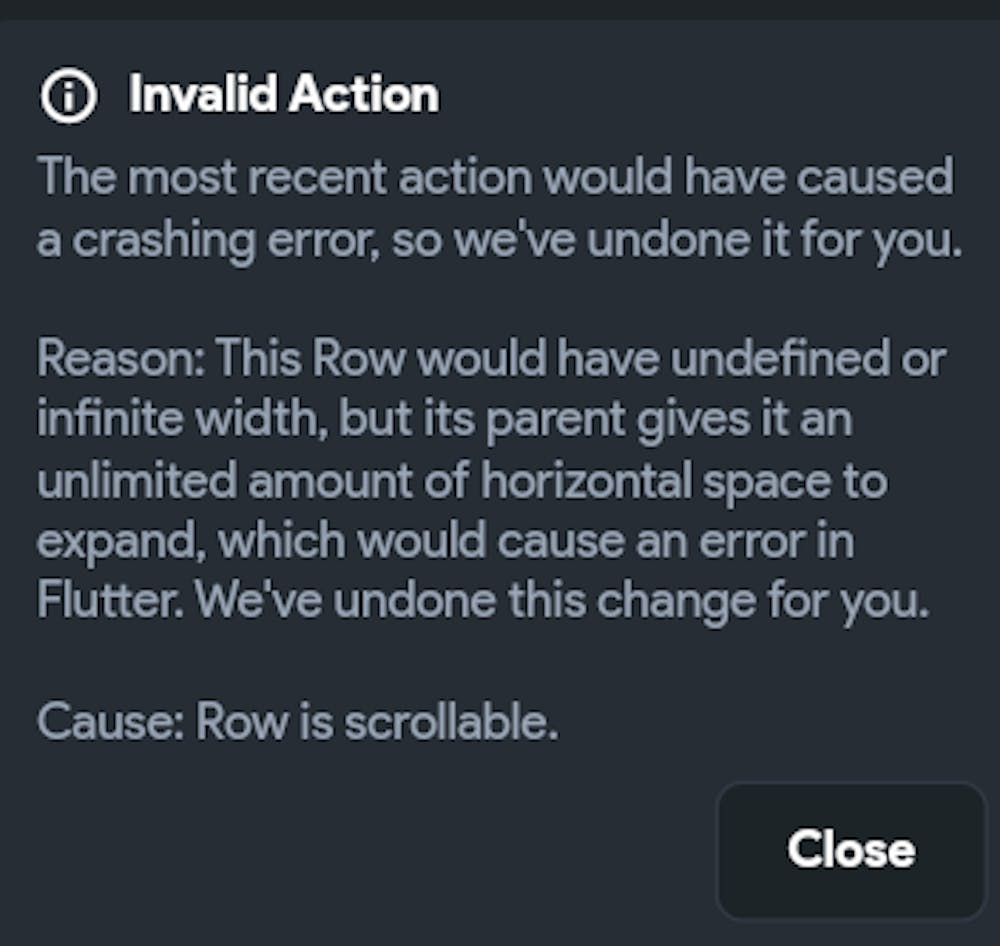The height and width of the screenshot is (946, 1000).
Task: Click the word "Reason:" in message
Action: (x=120, y=358)
